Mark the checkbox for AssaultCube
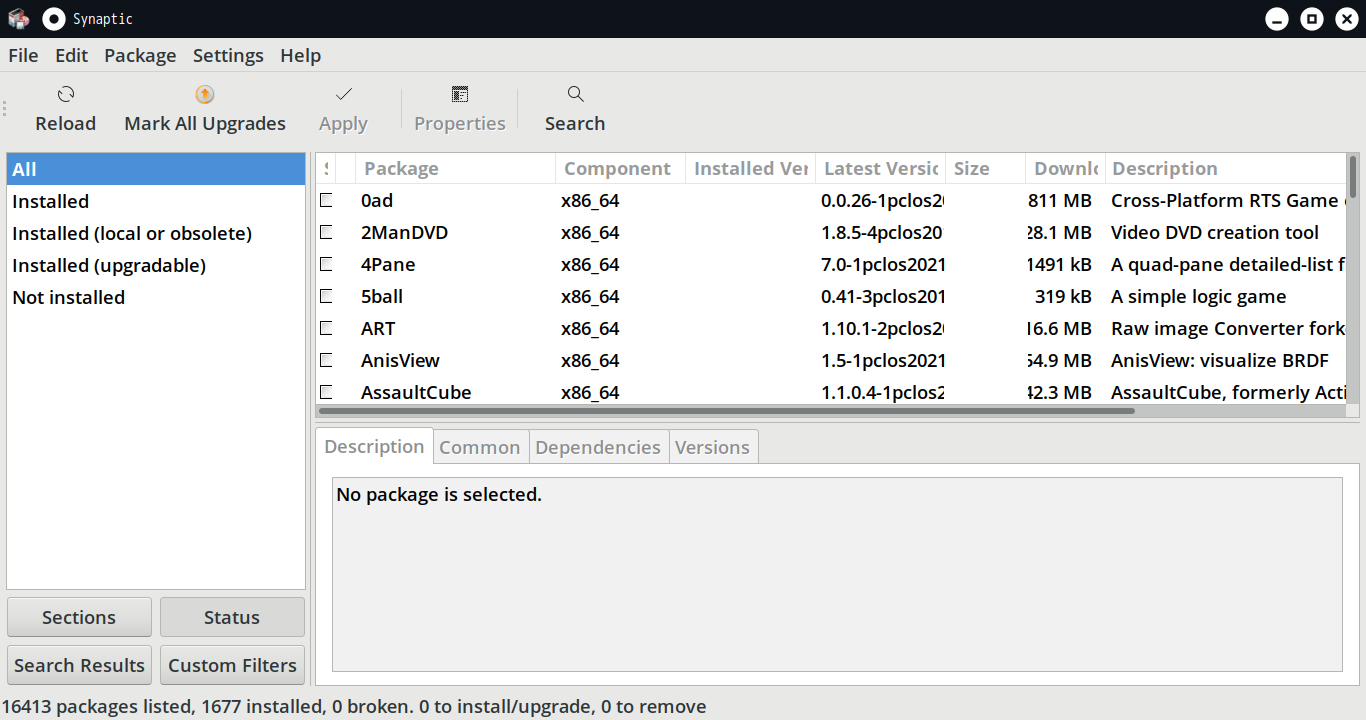The height and width of the screenshot is (720, 1366). coord(326,392)
